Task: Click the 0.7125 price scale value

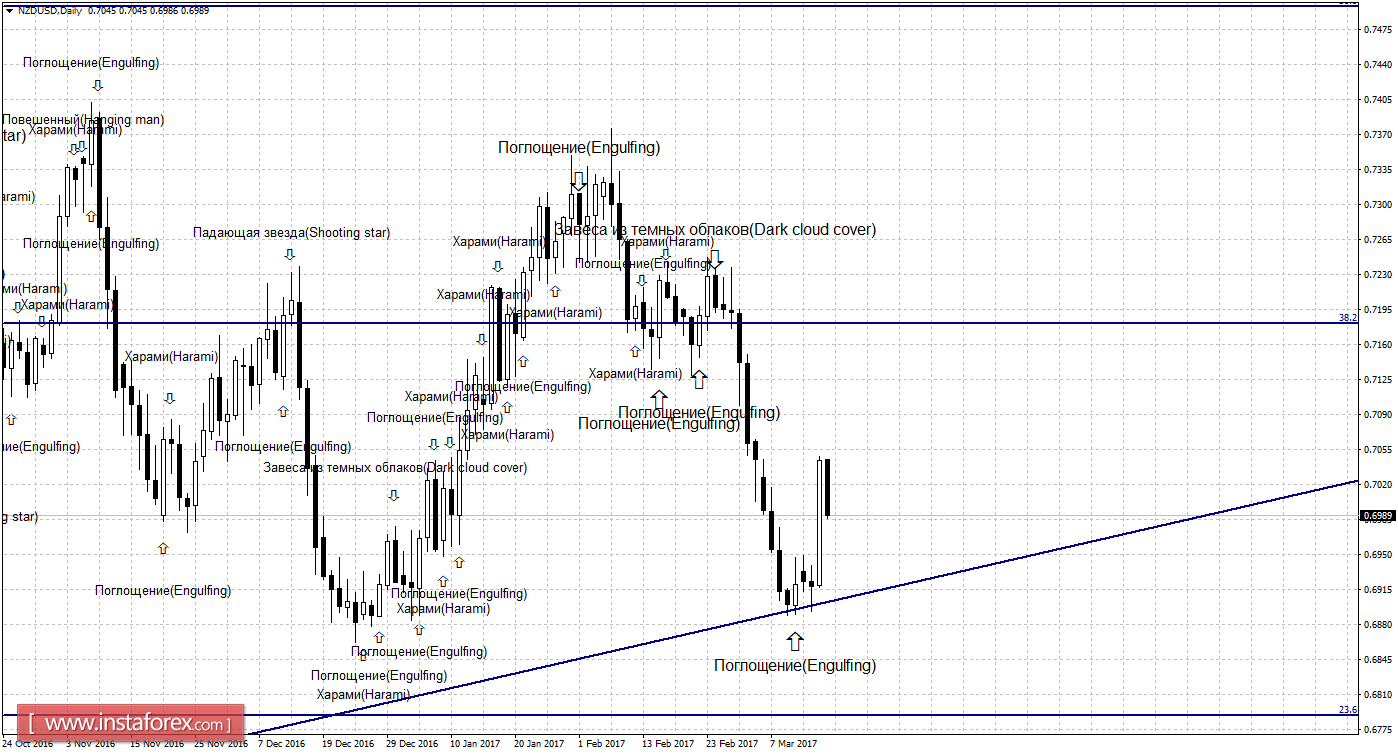Action: (1379, 379)
